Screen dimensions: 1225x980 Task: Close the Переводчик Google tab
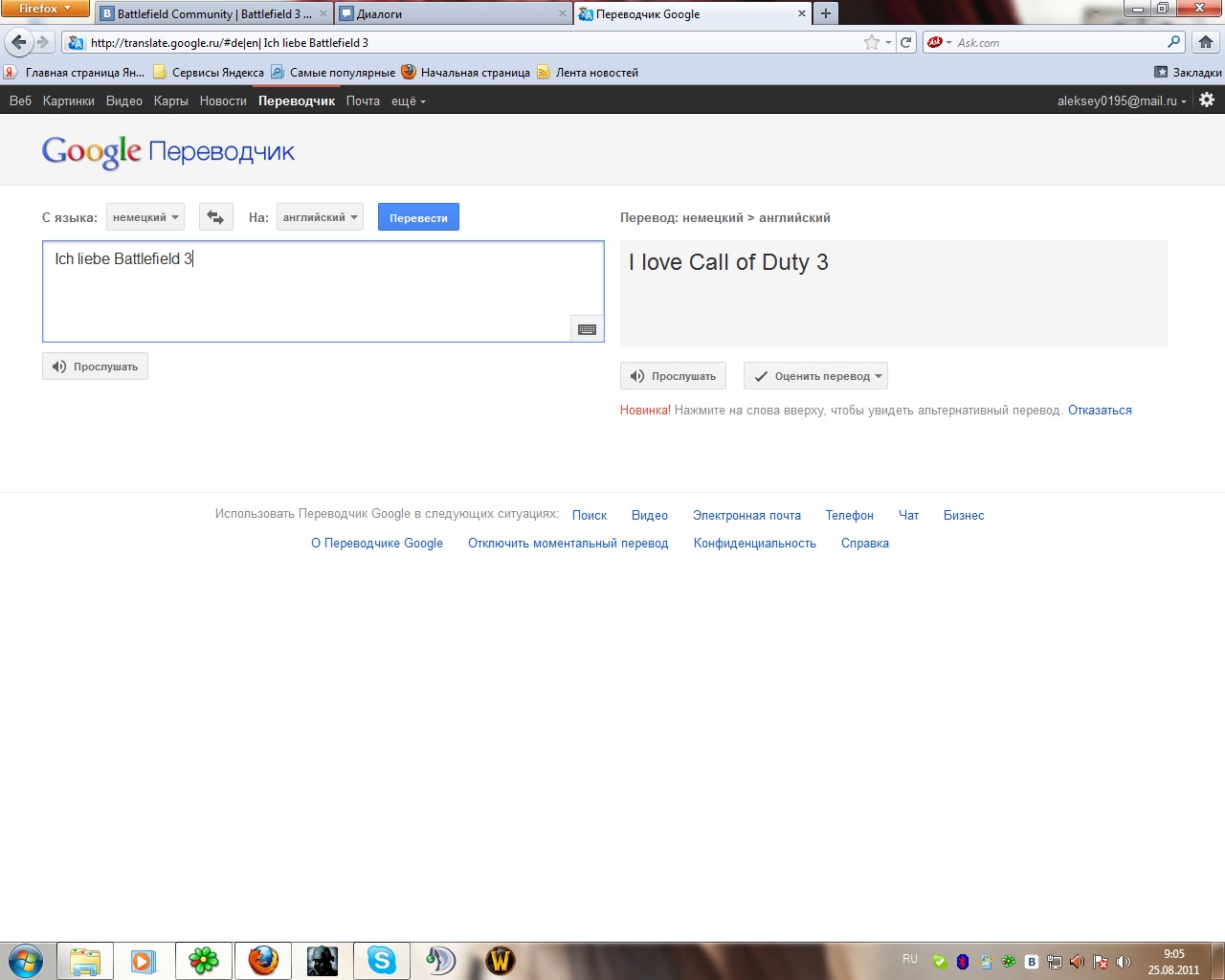click(801, 13)
